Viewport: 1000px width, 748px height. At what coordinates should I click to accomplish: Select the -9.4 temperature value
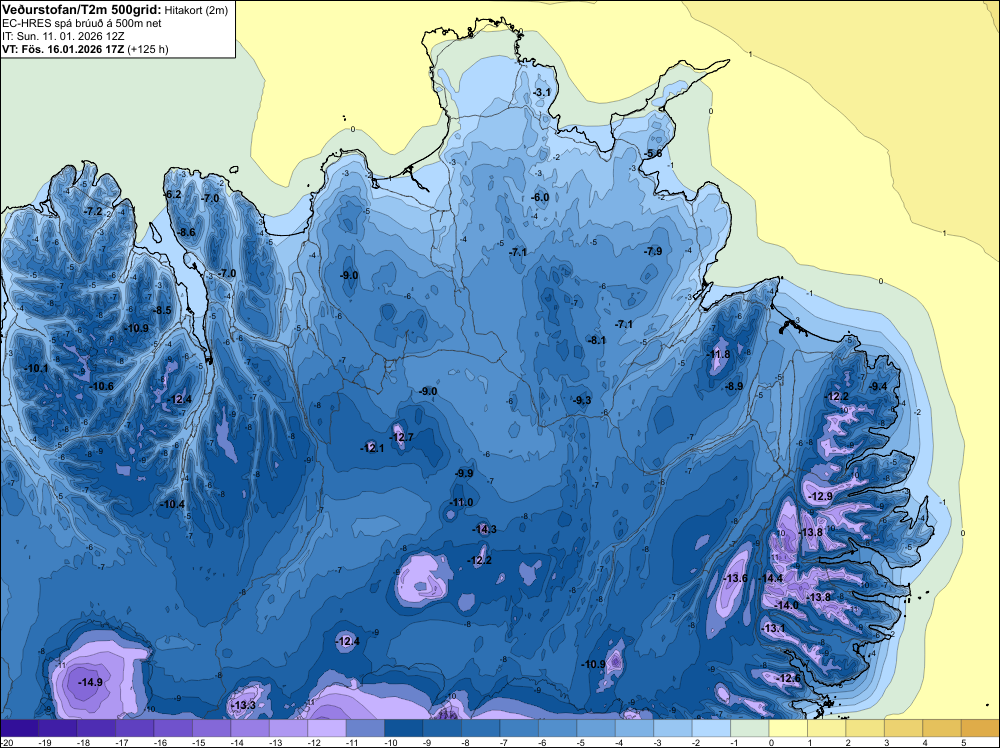(x=879, y=386)
